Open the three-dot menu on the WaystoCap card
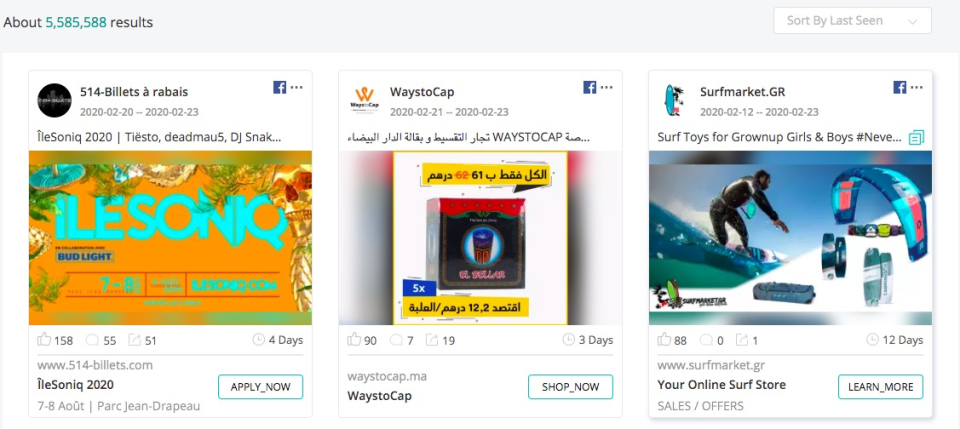 click(x=606, y=88)
